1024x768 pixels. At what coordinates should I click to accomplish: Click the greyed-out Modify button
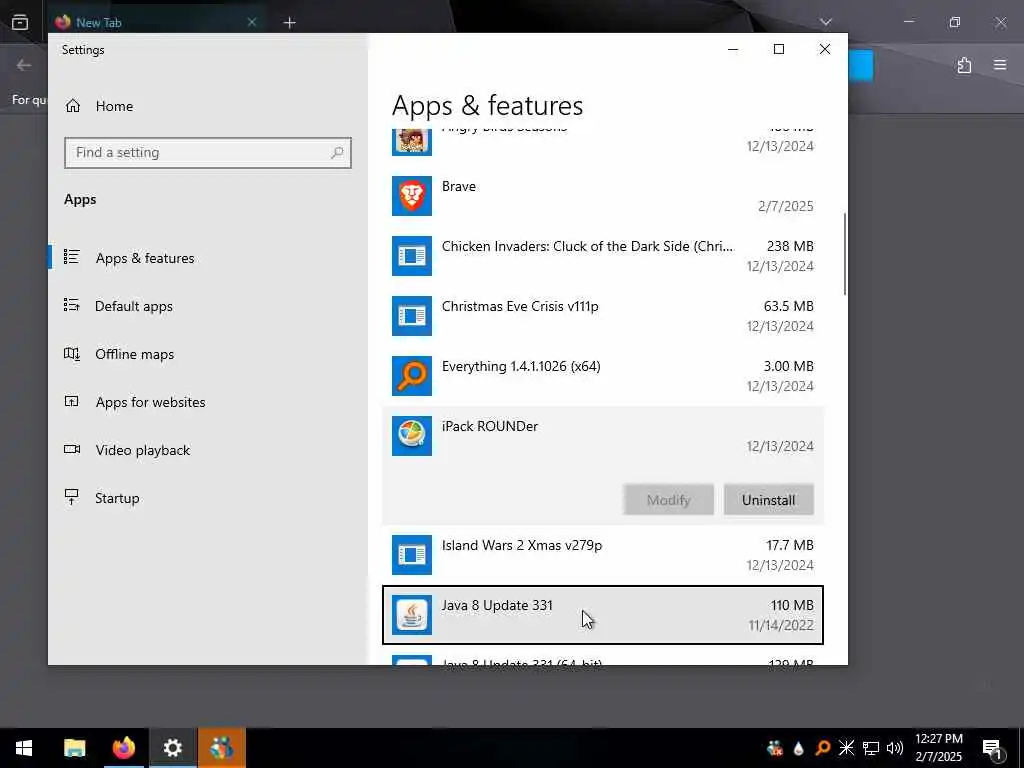click(668, 500)
